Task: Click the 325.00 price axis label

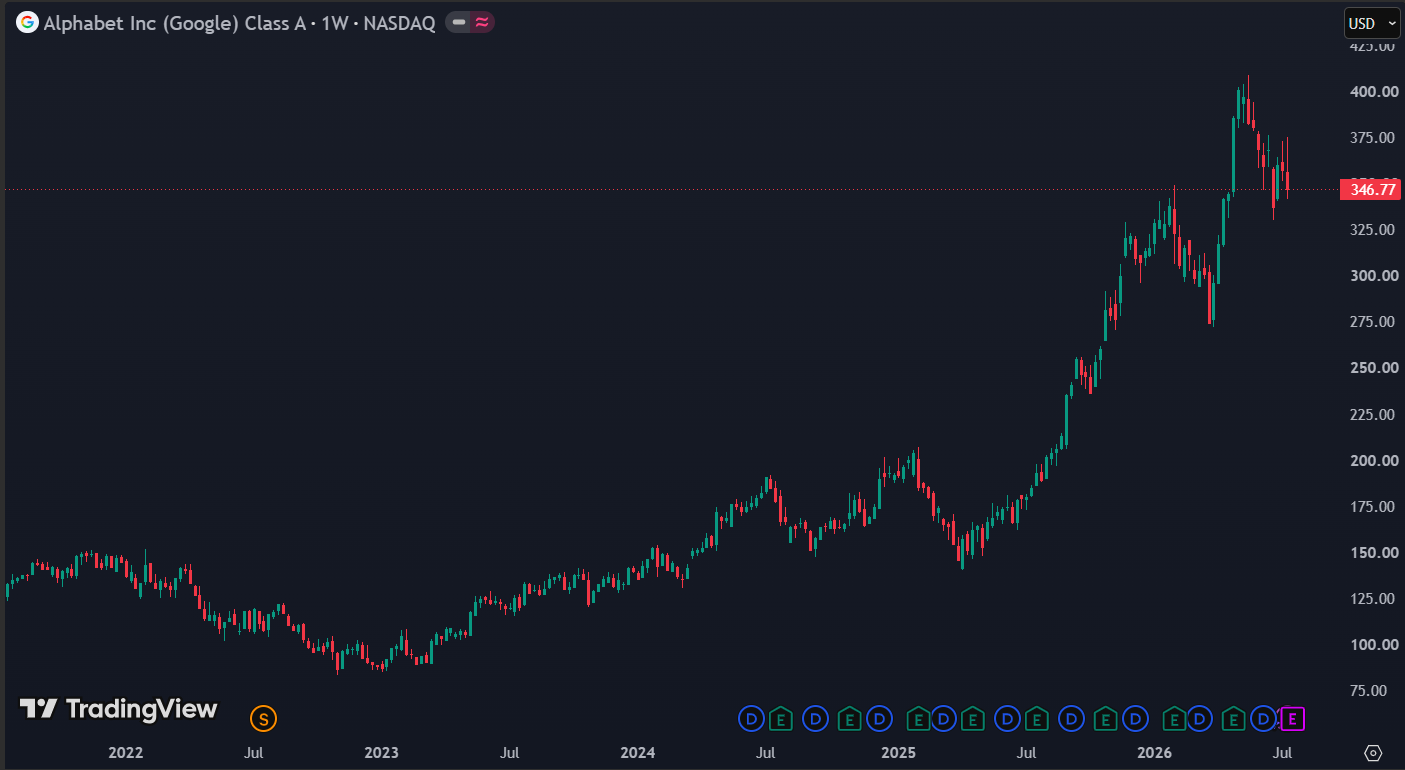Action: (1374, 230)
